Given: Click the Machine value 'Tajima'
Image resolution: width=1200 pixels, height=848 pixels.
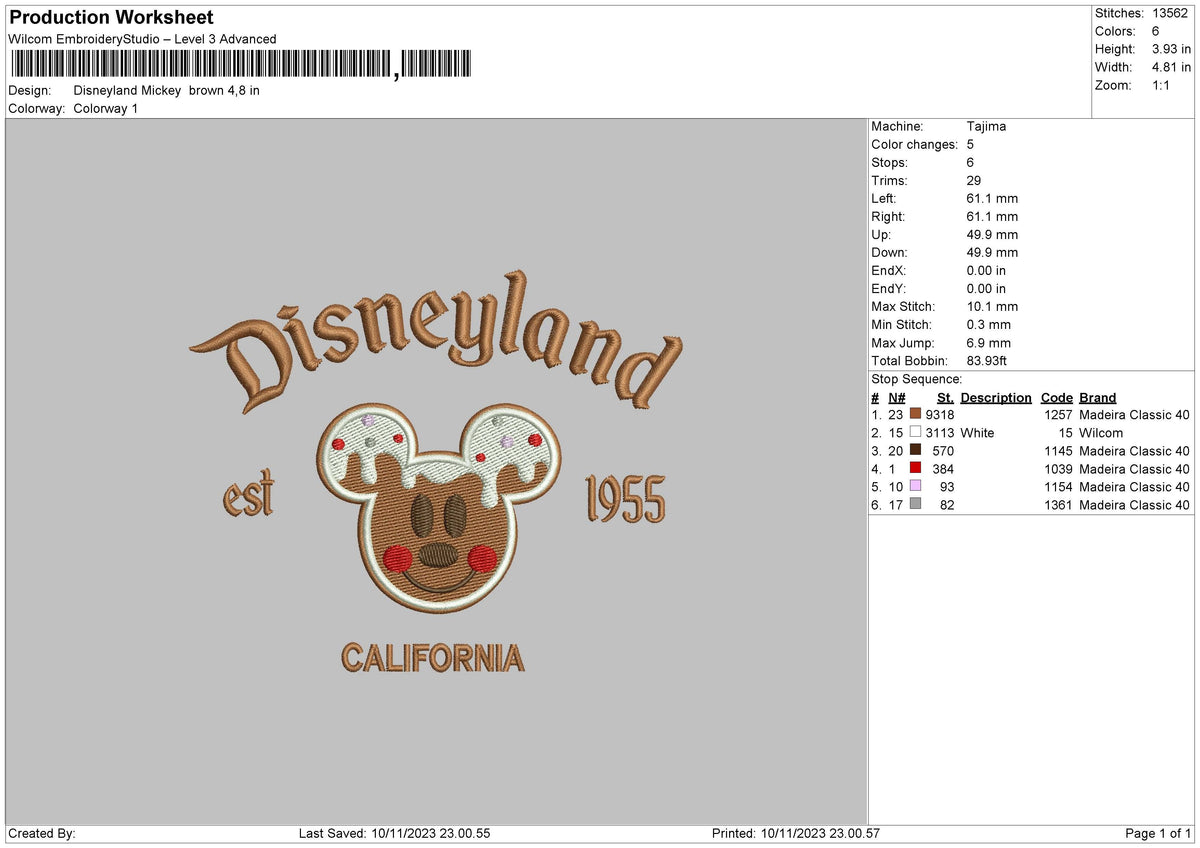Looking at the screenshot, I should coord(987,126).
